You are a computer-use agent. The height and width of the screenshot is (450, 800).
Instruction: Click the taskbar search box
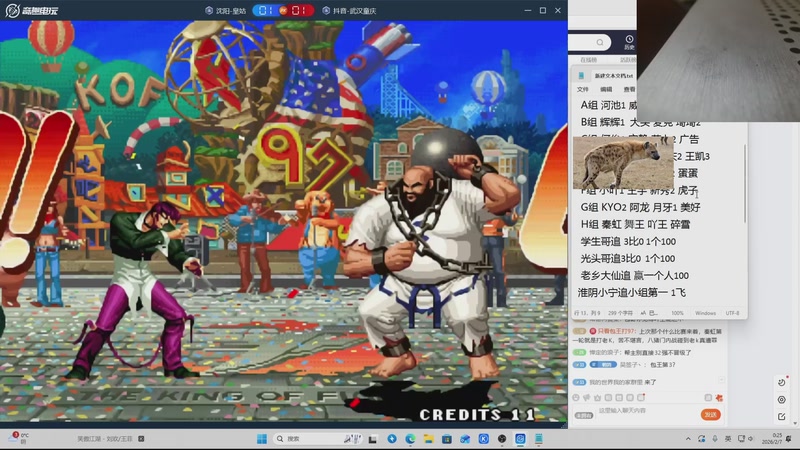[316, 439]
